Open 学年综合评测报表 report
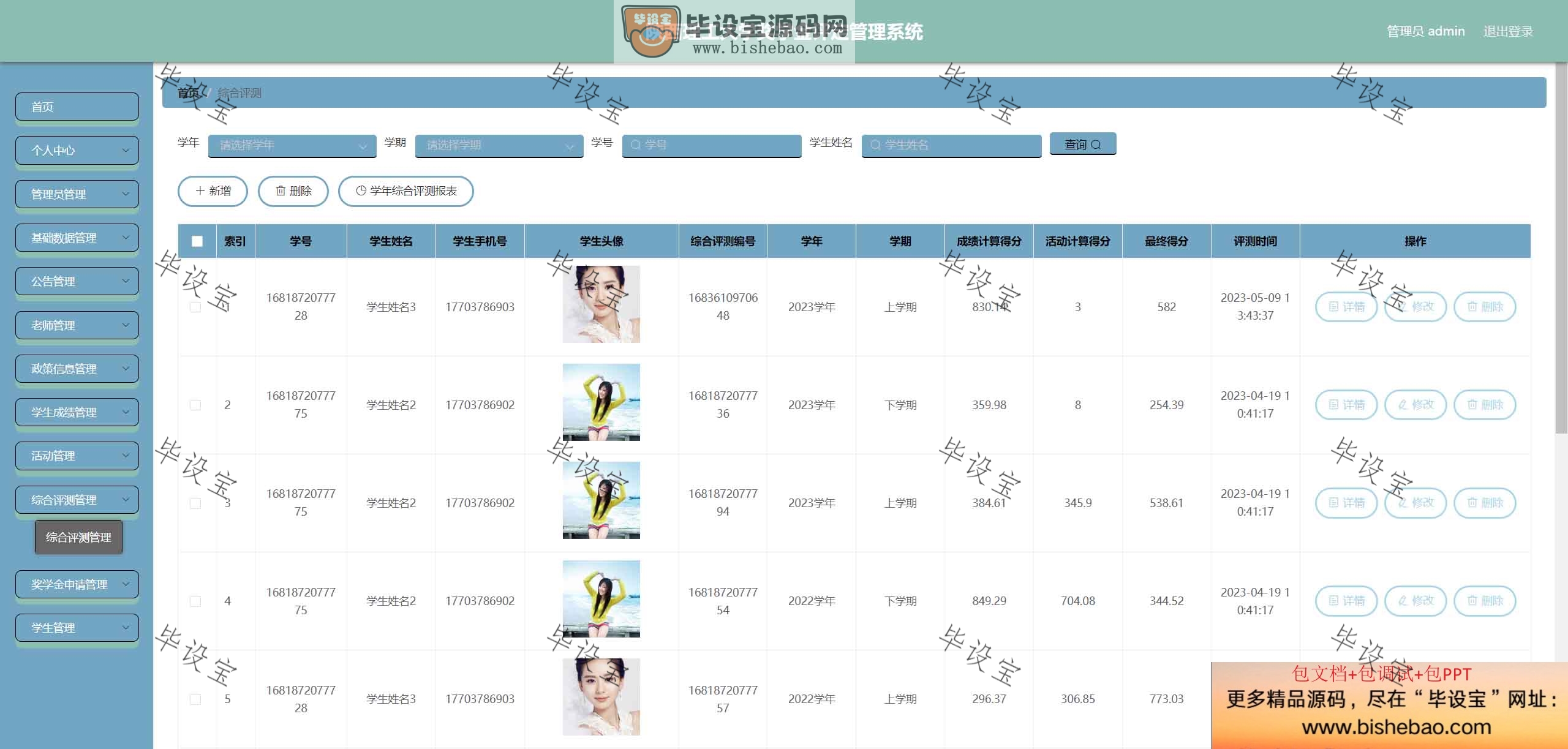Screen dimensions: 1568x749 [x=406, y=191]
